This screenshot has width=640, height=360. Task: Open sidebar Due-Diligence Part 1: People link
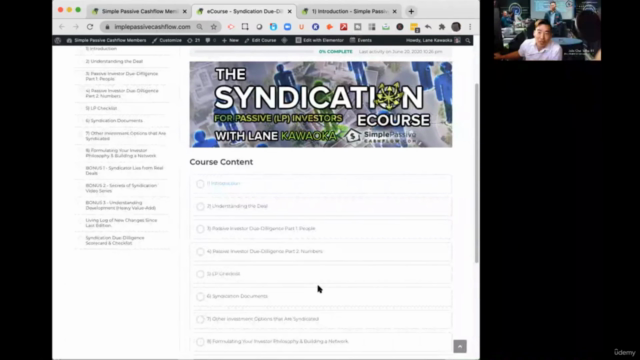coord(122,76)
